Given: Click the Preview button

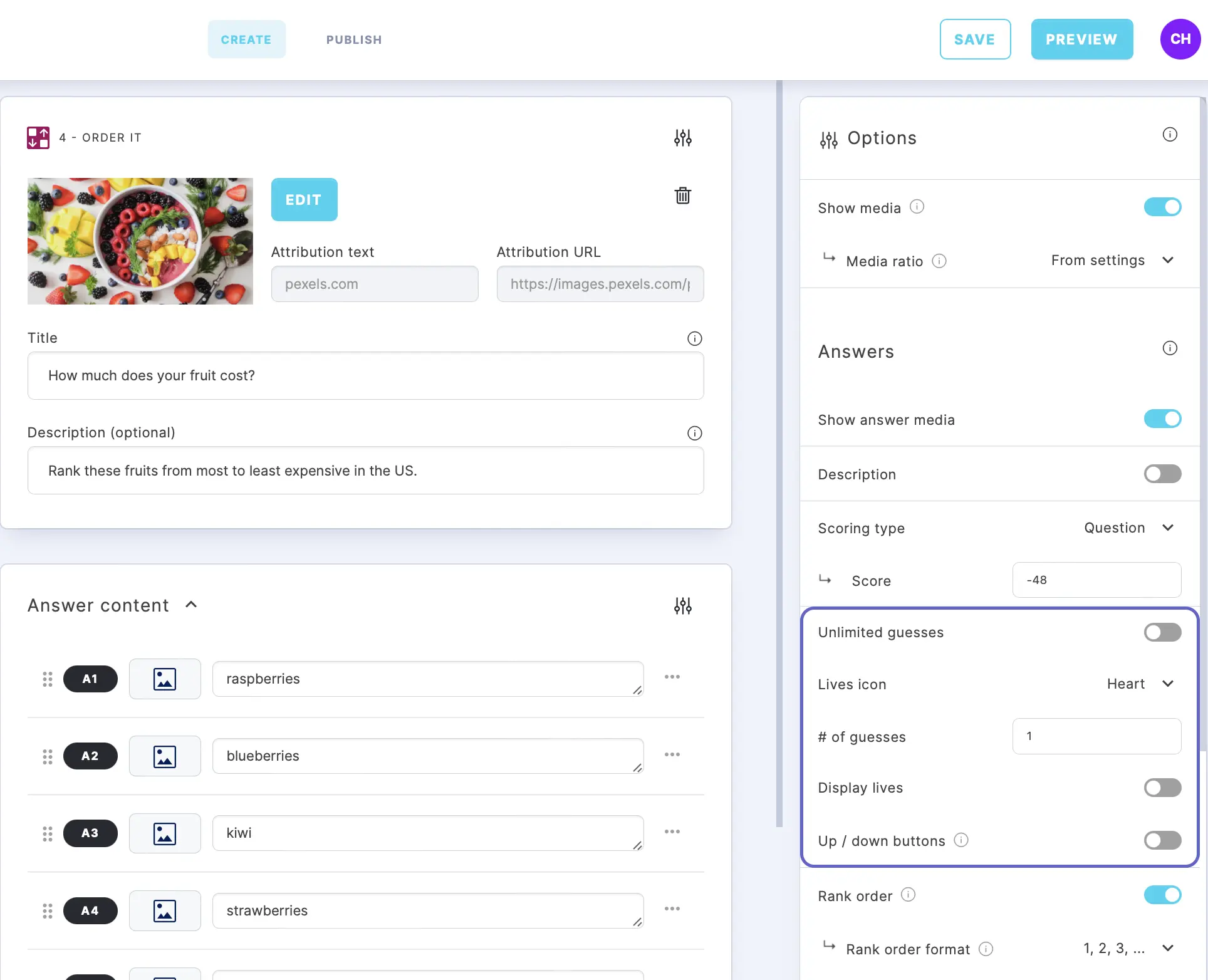Looking at the screenshot, I should coord(1082,39).
